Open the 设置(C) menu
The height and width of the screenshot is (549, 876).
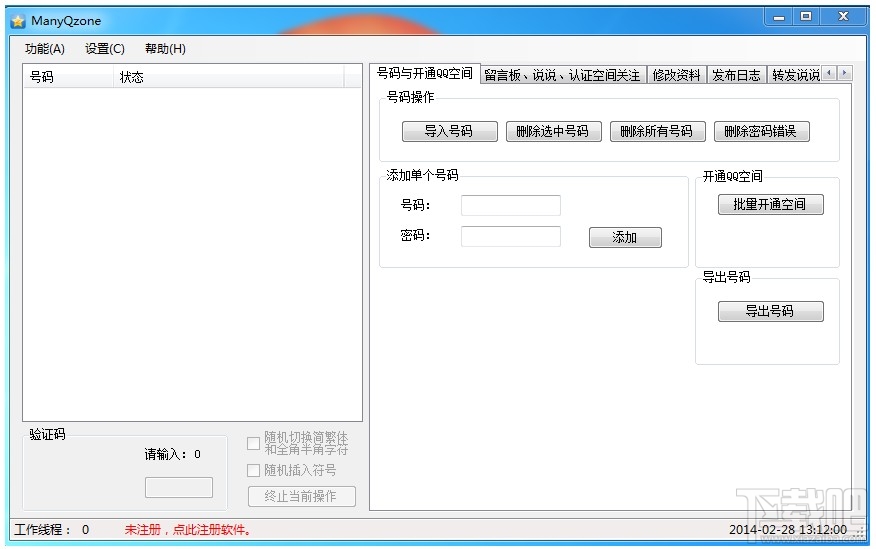(104, 49)
